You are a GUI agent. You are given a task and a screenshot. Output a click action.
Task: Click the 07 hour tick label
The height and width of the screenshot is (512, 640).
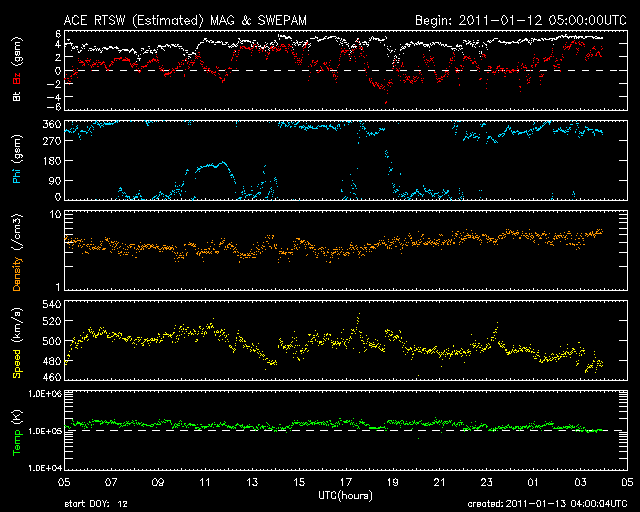(x=111, y=482)
